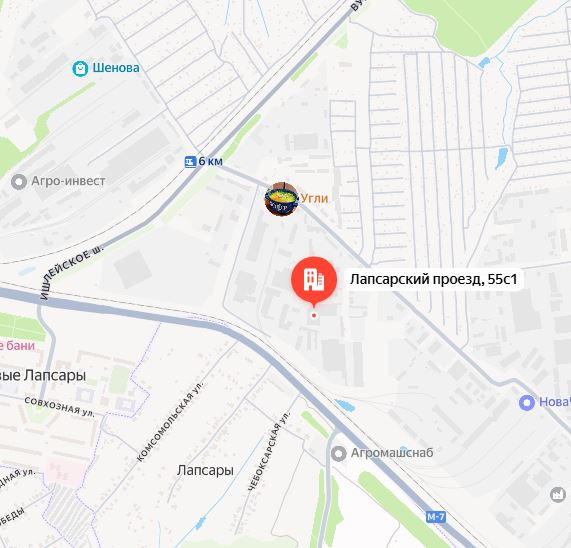Open the Угли cafe photo marker
571x548 pixels.
pyautogui.click(x=281, y=199)
